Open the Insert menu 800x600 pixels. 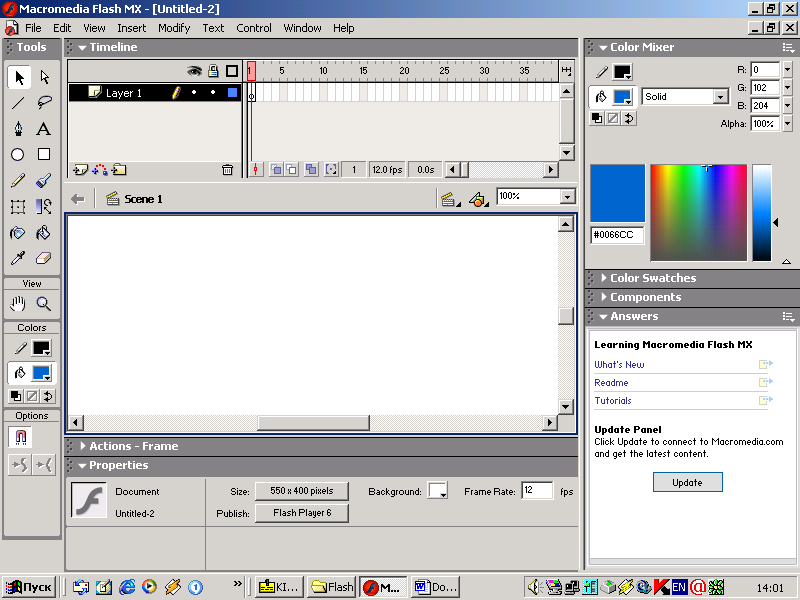[x=132, y=28]
